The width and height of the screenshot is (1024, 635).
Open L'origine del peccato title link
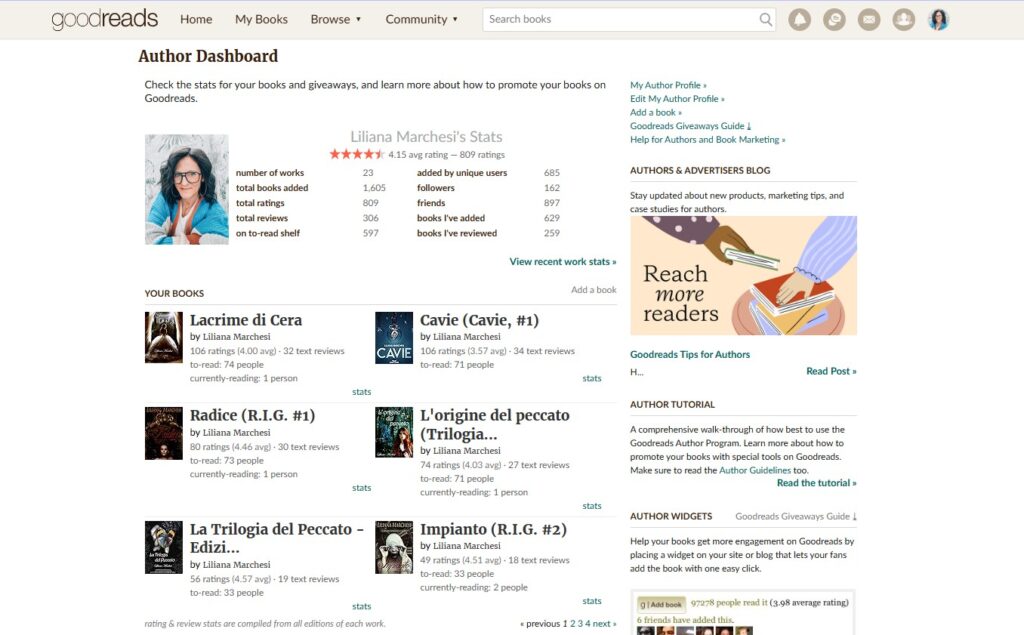point(495,425)
